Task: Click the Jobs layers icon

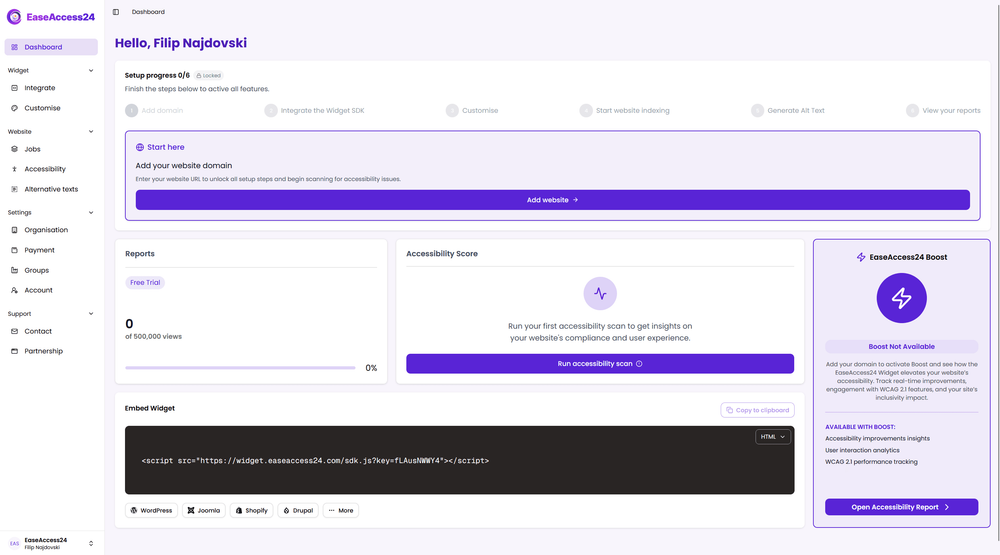Action: [x=15, y=149]
